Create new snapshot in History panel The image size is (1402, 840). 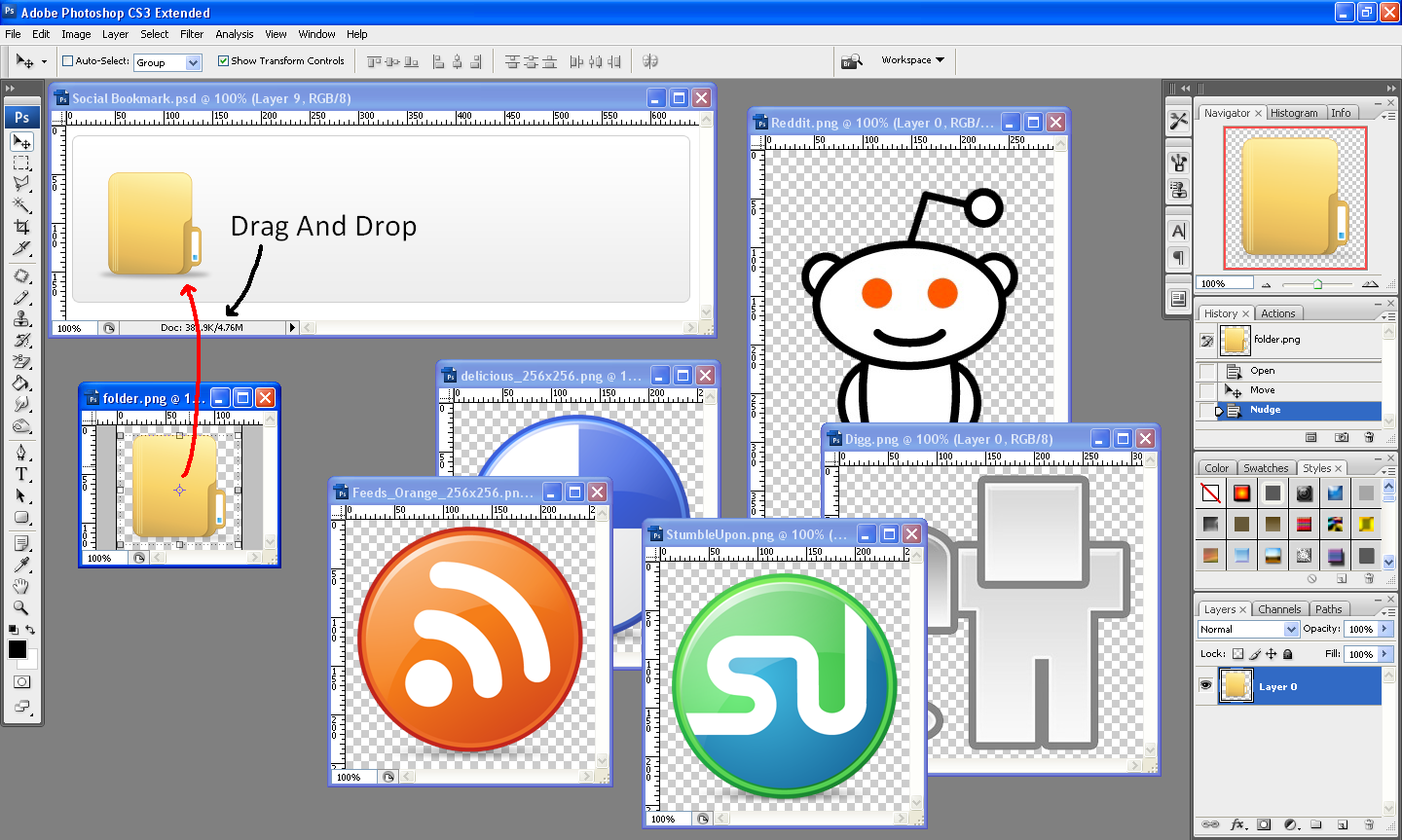pyautogui.click(x=1342, y=438)
